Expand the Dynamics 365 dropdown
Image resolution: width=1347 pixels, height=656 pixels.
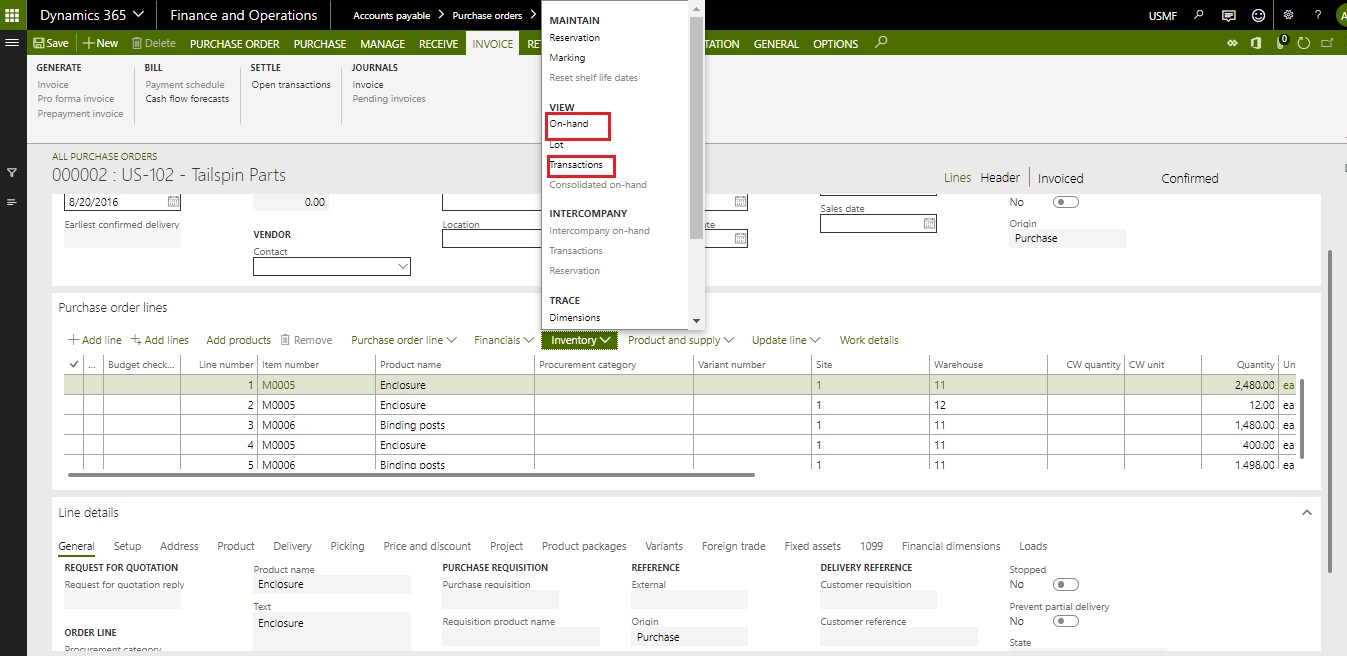(x=91, y=15)
